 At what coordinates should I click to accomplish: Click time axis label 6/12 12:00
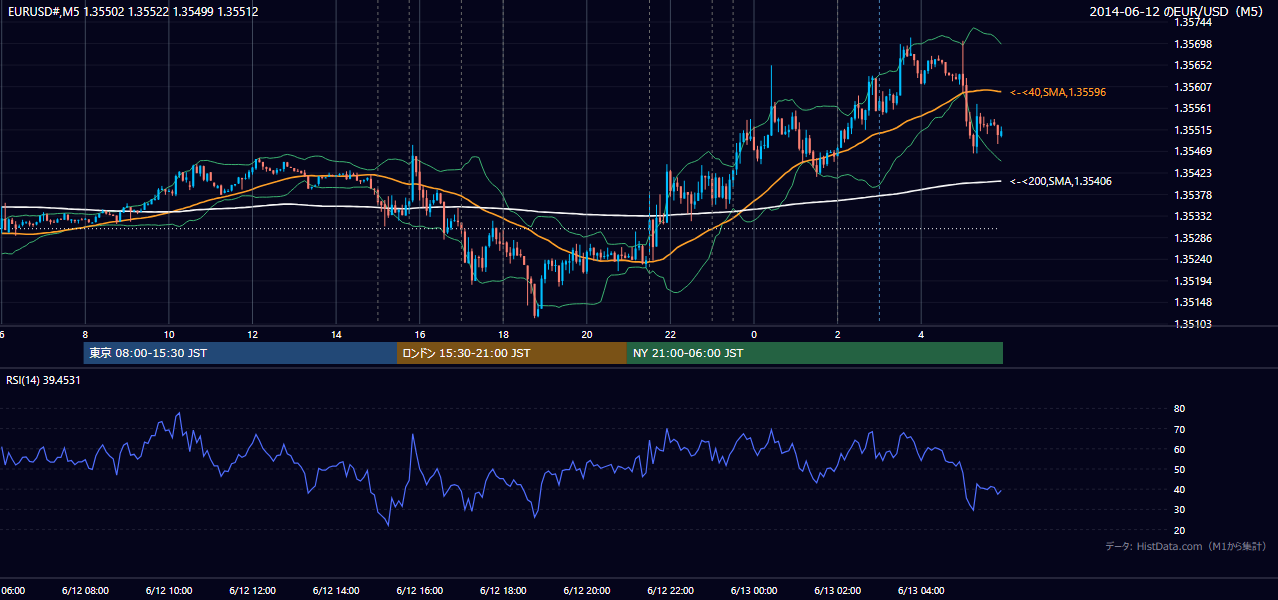tap(252, 591)
